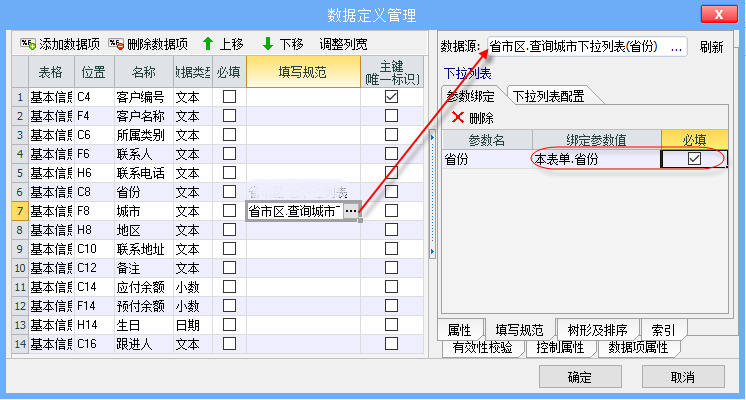The width and height of the screenshot is (746, 400).
Task: Move item up with green 上移 arrow
Action: point(208,44)
